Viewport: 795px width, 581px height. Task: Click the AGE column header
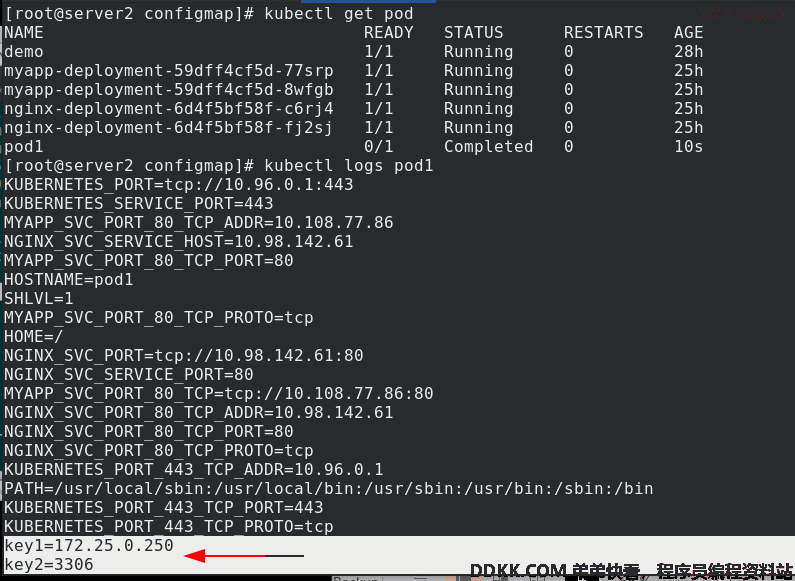pyautogui.click(x=688, y=32)
